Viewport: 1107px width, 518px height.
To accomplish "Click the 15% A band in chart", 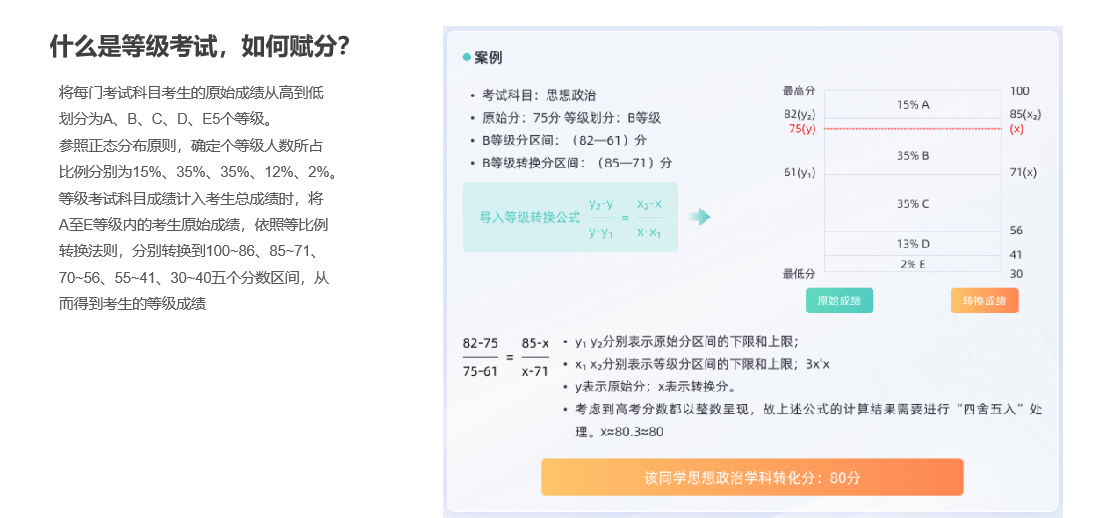I will click(x=913, y=104).
